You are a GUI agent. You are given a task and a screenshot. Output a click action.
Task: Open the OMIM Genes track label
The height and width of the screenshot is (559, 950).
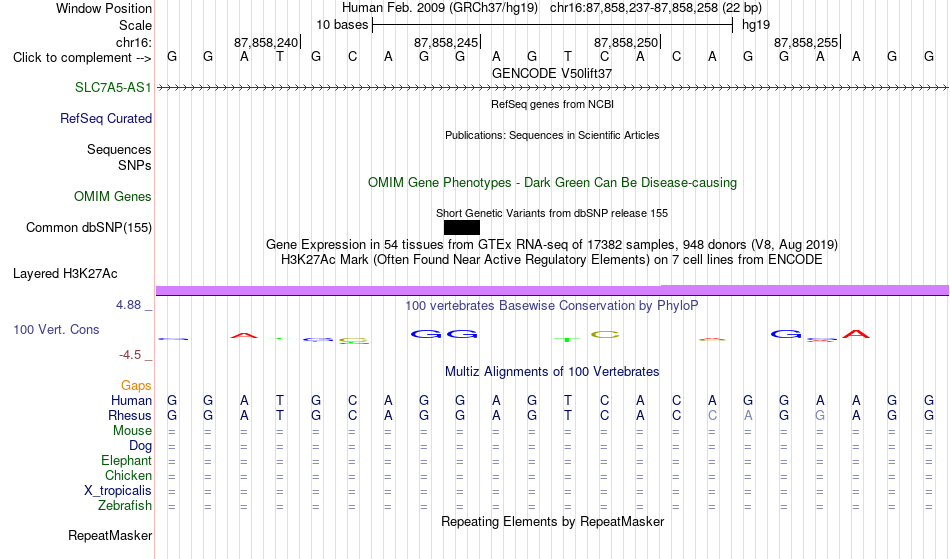[x=113, y=196]
